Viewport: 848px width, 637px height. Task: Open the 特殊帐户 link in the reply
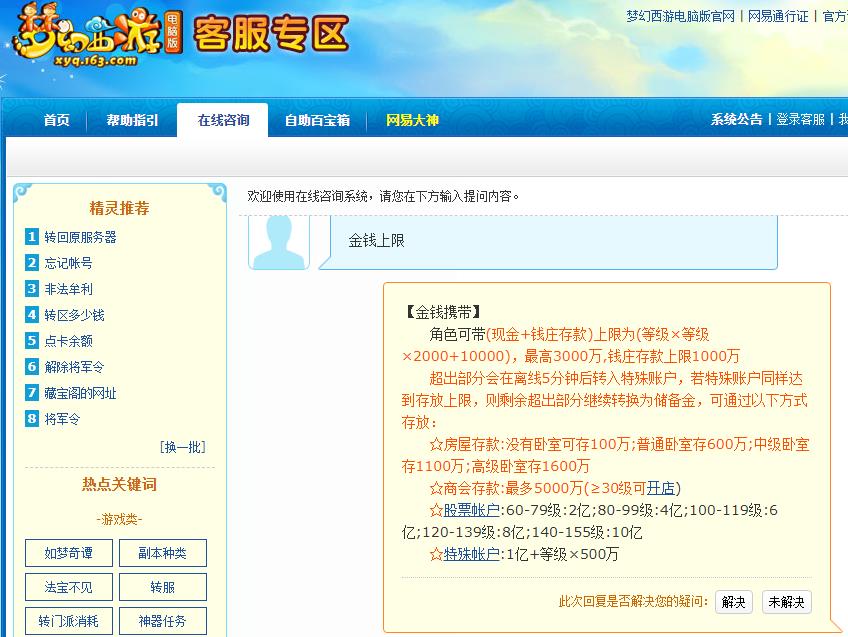[471, 554]
